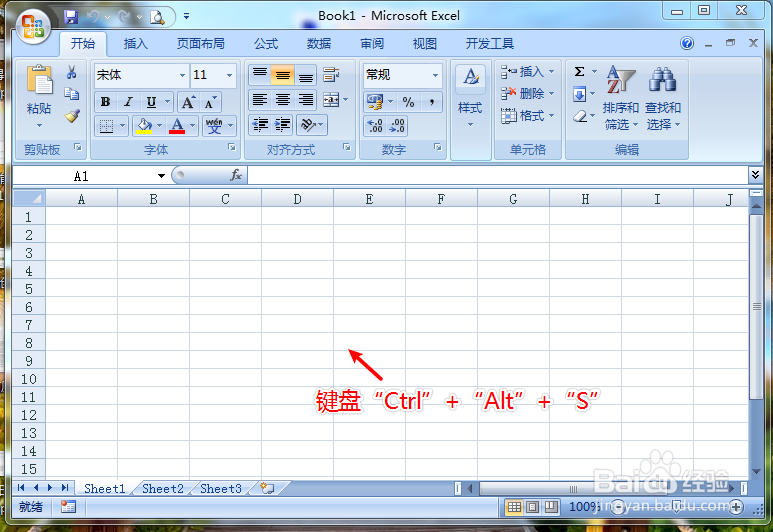The height and width of the screenshot is (532, 773).
Task: Toggle right text alignment
Action: tap(306, 100)
